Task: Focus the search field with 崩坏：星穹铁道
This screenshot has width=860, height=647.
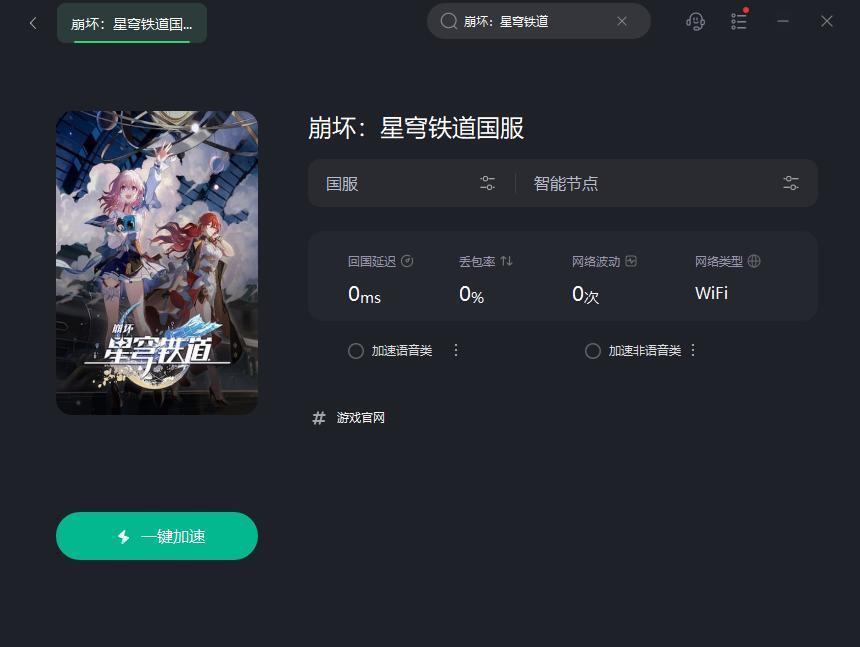Action: point(538,21)
